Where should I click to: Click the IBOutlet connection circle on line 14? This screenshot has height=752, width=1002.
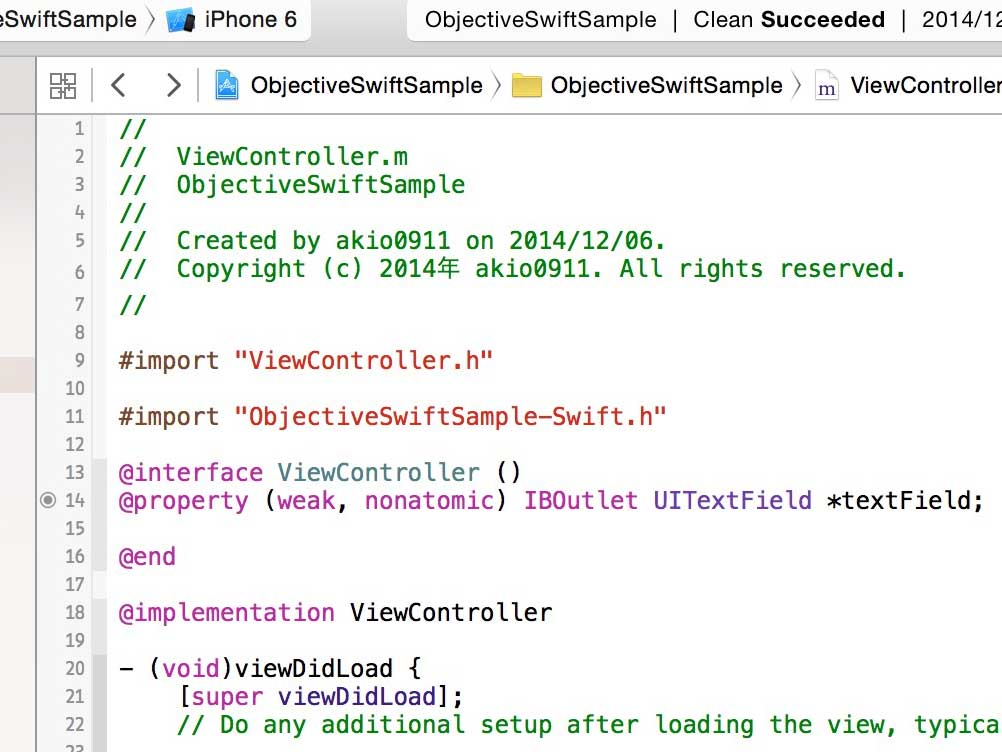48,500
